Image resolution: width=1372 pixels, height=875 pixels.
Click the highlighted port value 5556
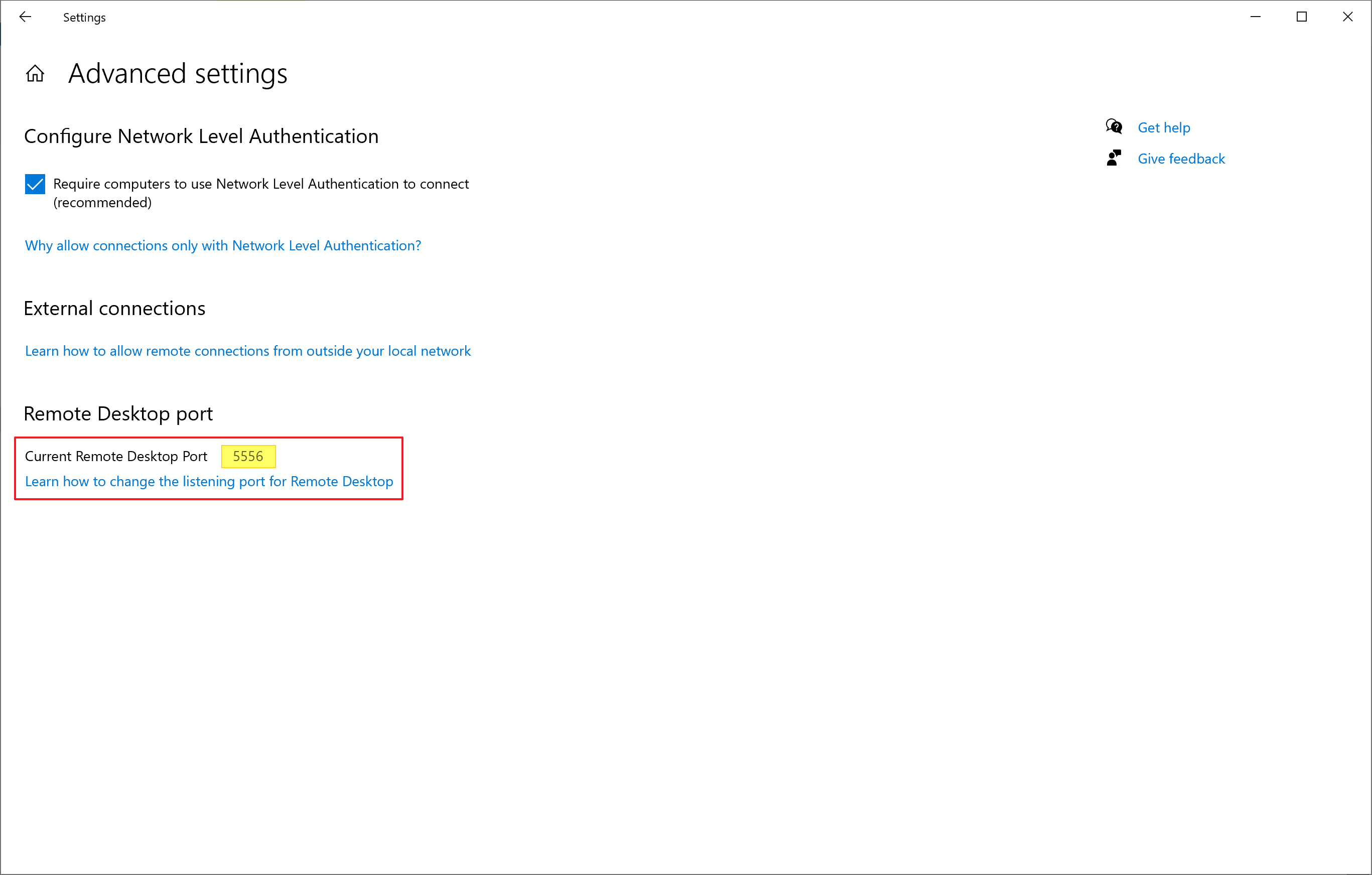pos(248,456)
